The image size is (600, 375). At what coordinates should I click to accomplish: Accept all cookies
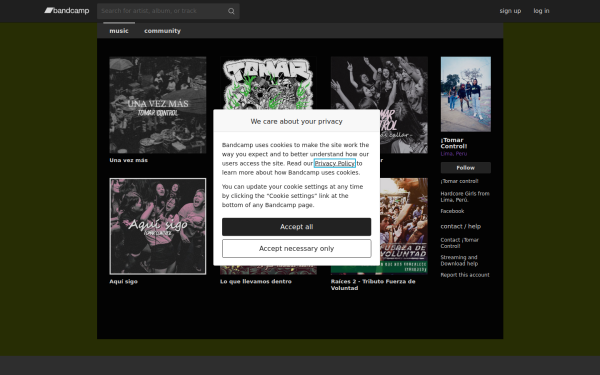click(297, 227)
